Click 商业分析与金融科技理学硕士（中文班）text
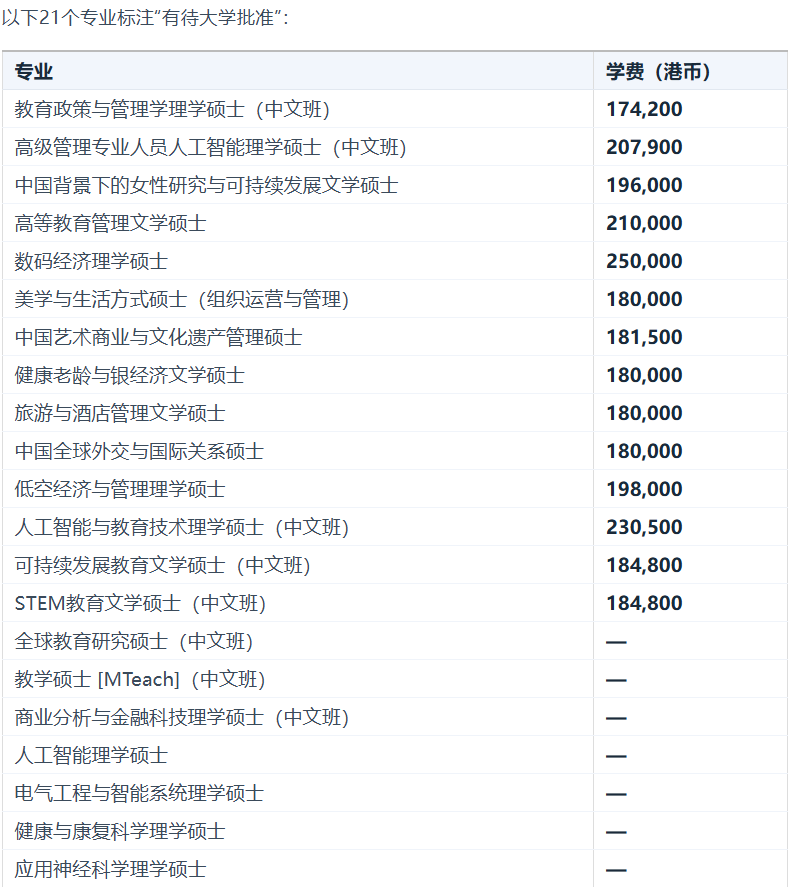 pyautogui.click(x=181, y=717)
